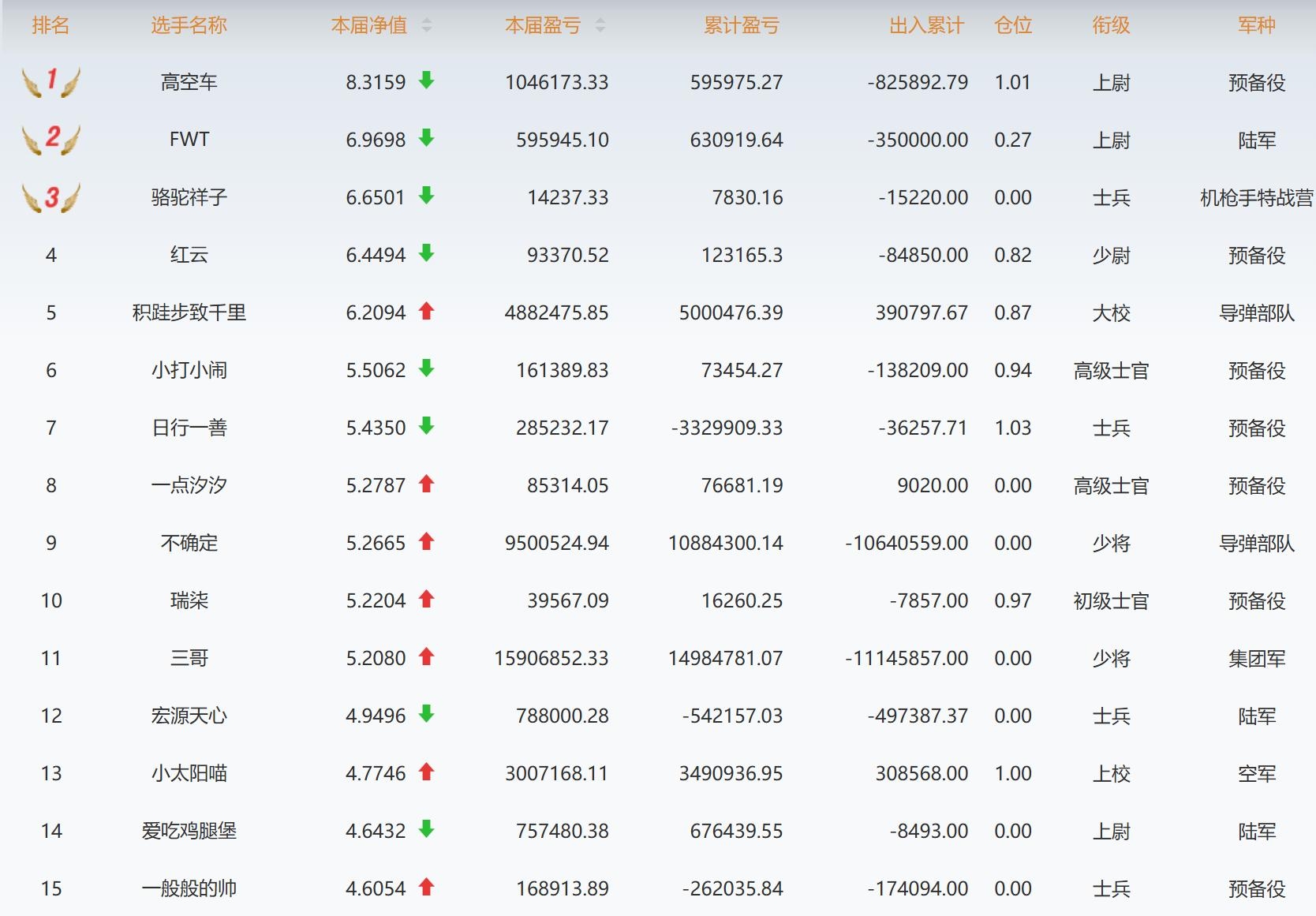Click red up arrow next to 5.2665
The width and height of the screenshot is (1316, 916).
(427, 542)
